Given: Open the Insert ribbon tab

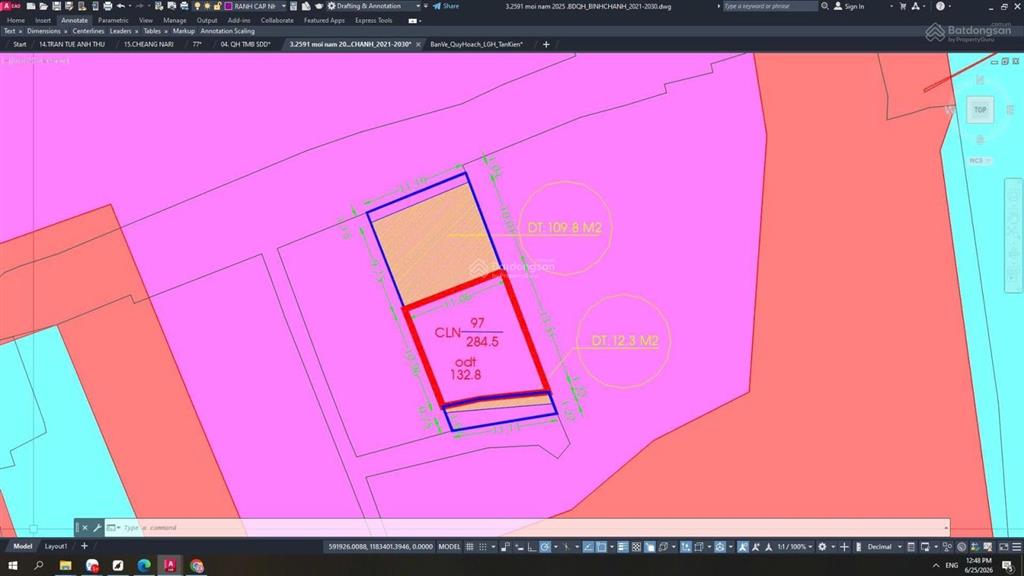Looking at the screenshot, I should point(43,20).
